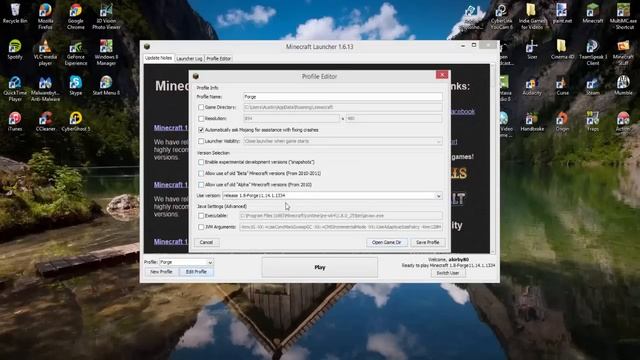Select the Steam desktop shortcut
Viewport: 640px width, 360px height.
point(592,85)
